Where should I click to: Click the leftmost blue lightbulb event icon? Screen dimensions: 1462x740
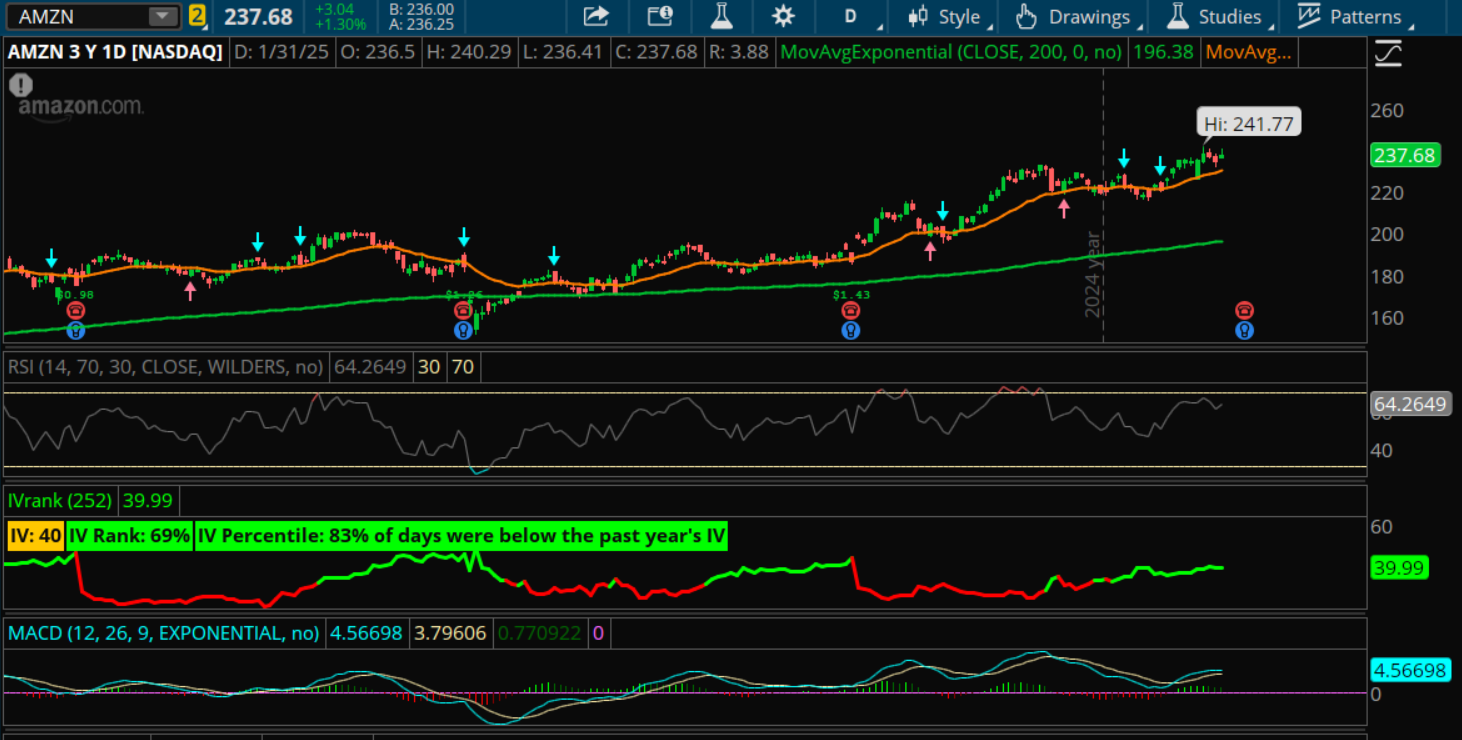(76, 329)
